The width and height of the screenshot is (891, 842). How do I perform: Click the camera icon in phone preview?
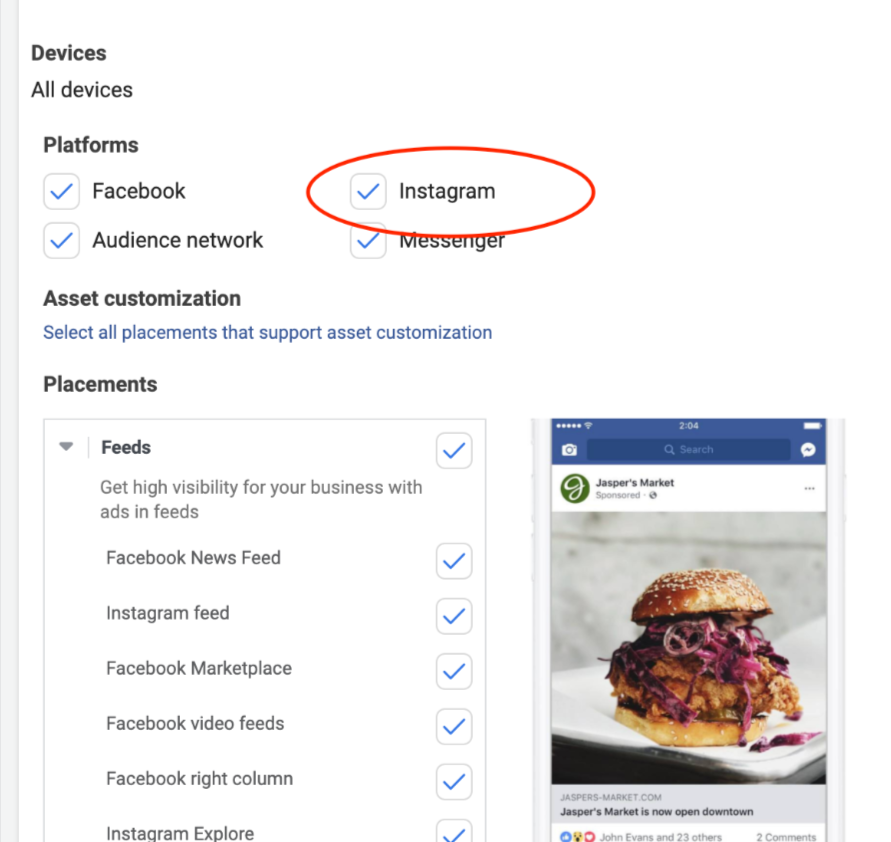pyautogui.click(x=569, y=450)
